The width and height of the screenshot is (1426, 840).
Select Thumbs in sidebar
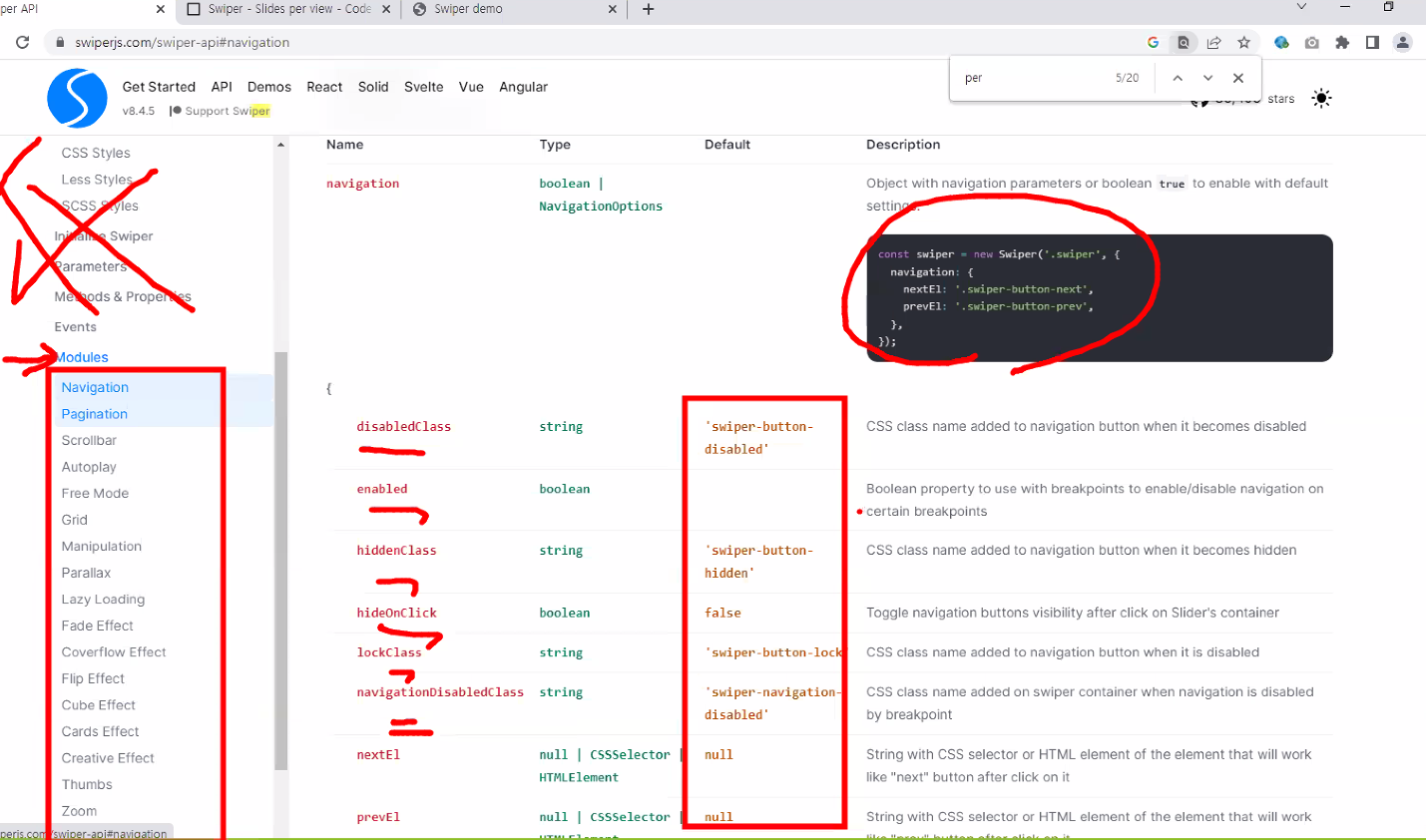[x=87, y=784]
